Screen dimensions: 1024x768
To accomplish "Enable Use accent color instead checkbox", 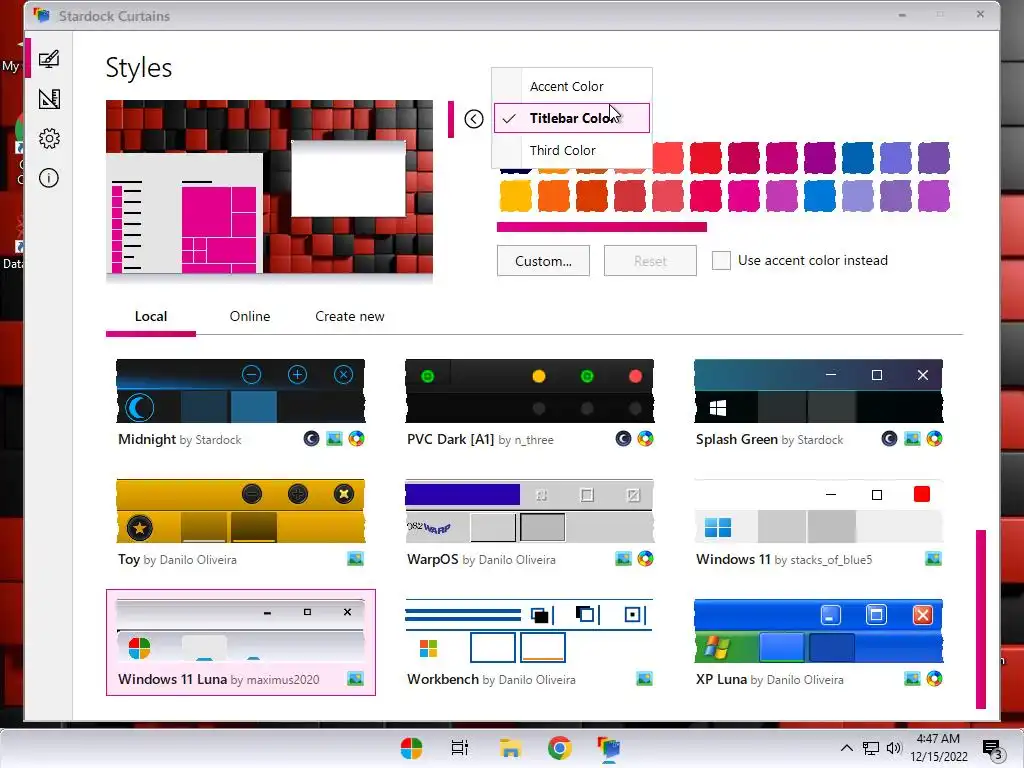I will 721,261.
